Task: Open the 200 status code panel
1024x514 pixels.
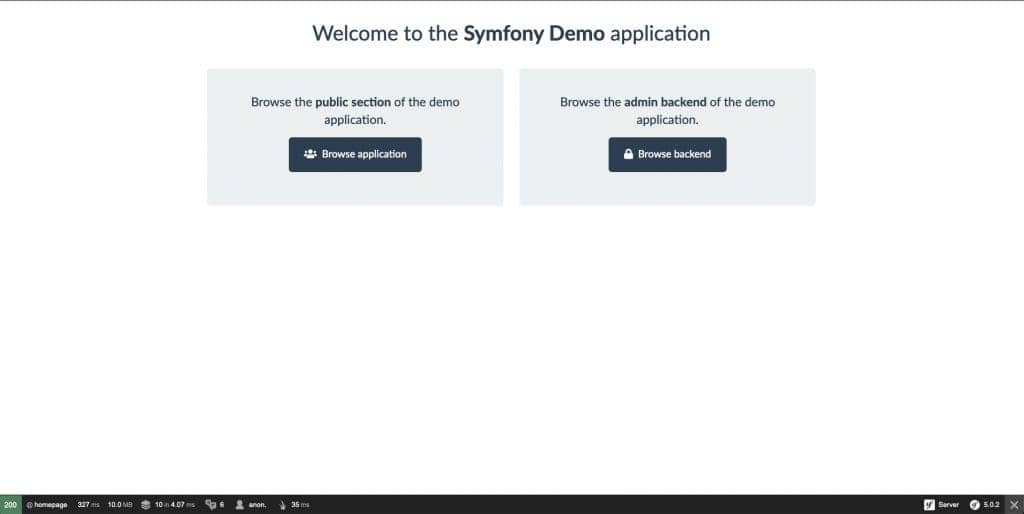Action: point(10,505)
